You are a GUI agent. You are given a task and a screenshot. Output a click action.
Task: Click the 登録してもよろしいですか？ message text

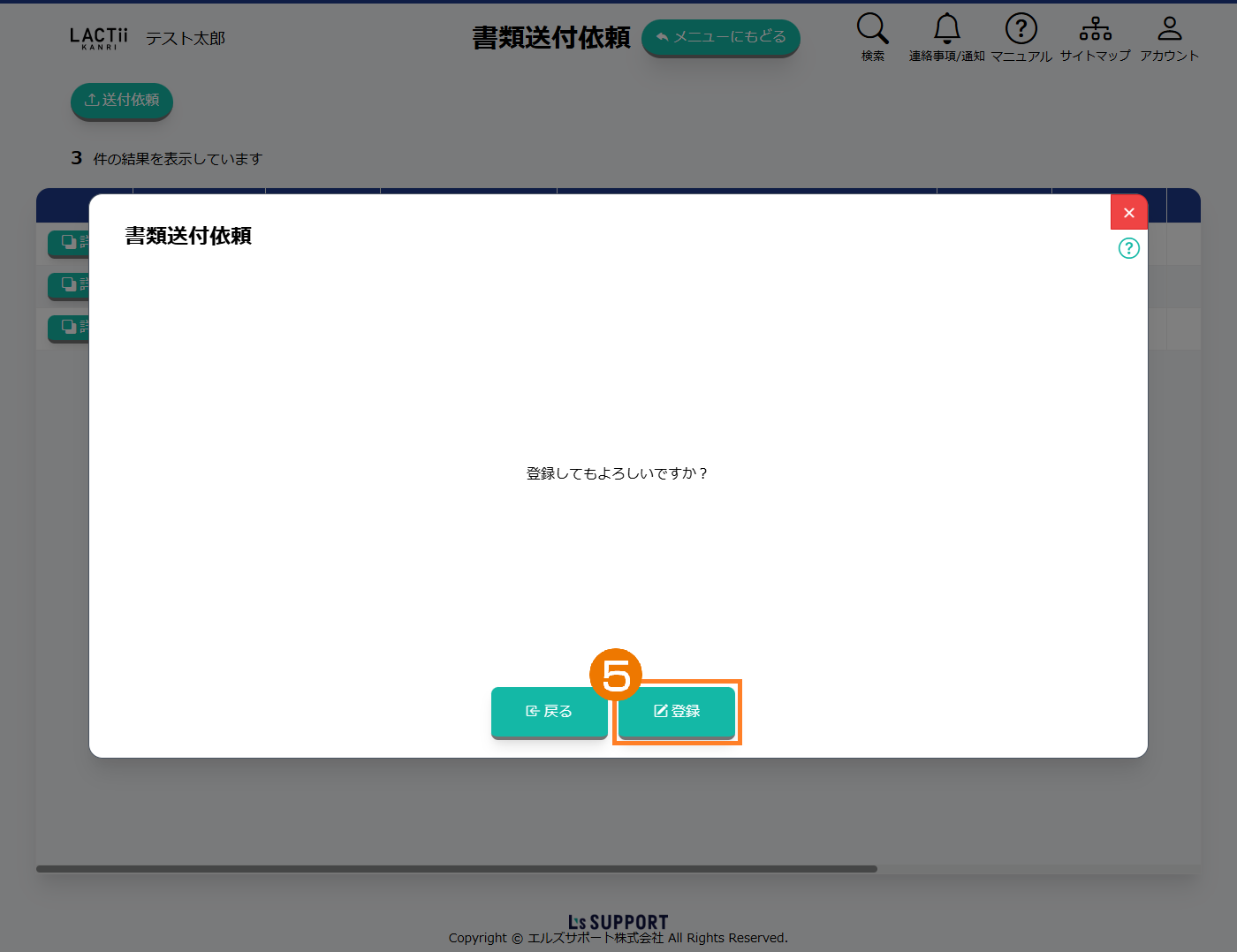click(x=617, y=473)
